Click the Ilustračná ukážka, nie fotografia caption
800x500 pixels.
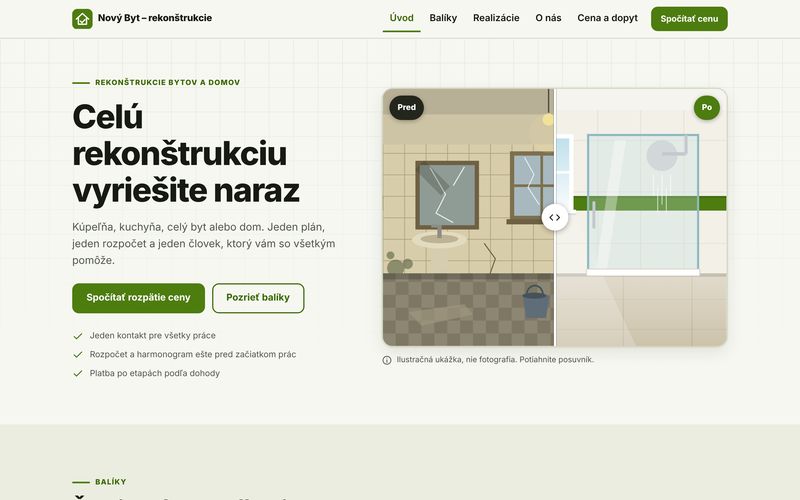tap(495, 360)
